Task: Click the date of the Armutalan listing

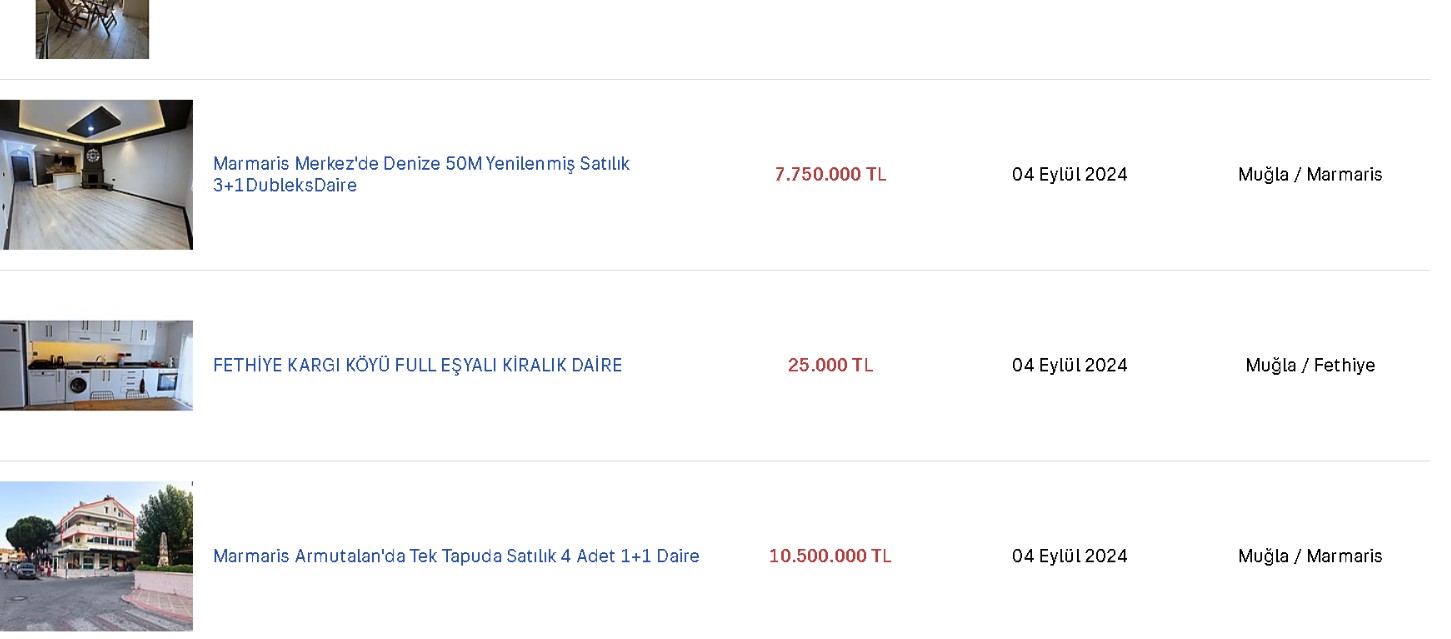Action: click(1069, 556)
